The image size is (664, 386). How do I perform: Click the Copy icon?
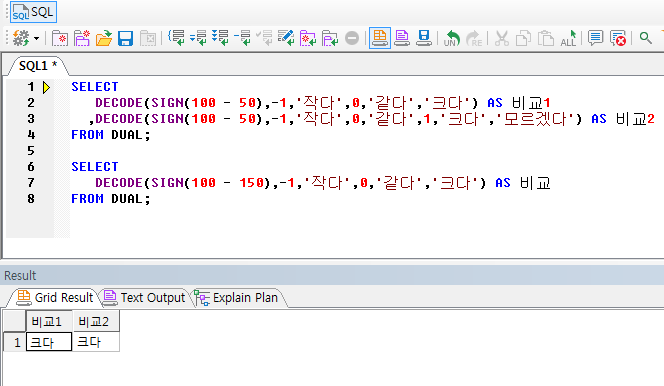tap(523, 38)
